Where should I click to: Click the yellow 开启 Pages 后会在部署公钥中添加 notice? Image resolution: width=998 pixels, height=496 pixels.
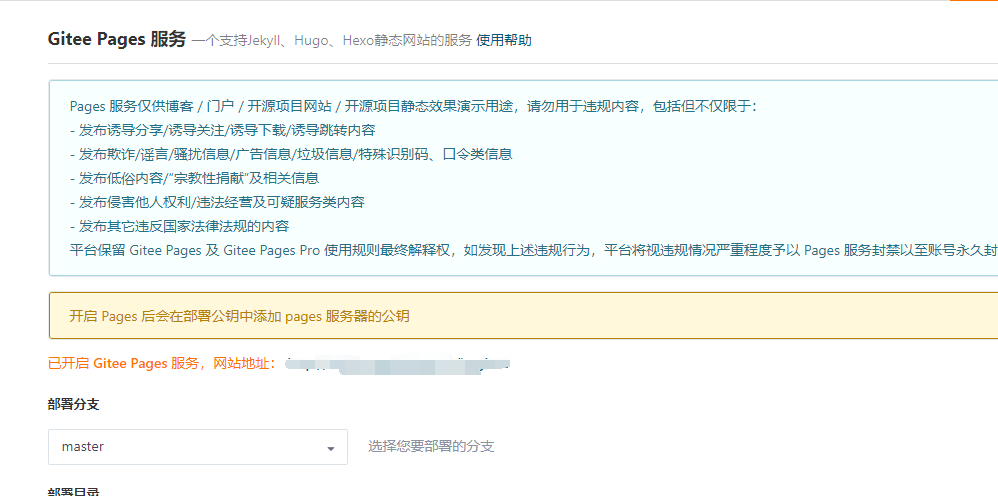tap(523, 316)
